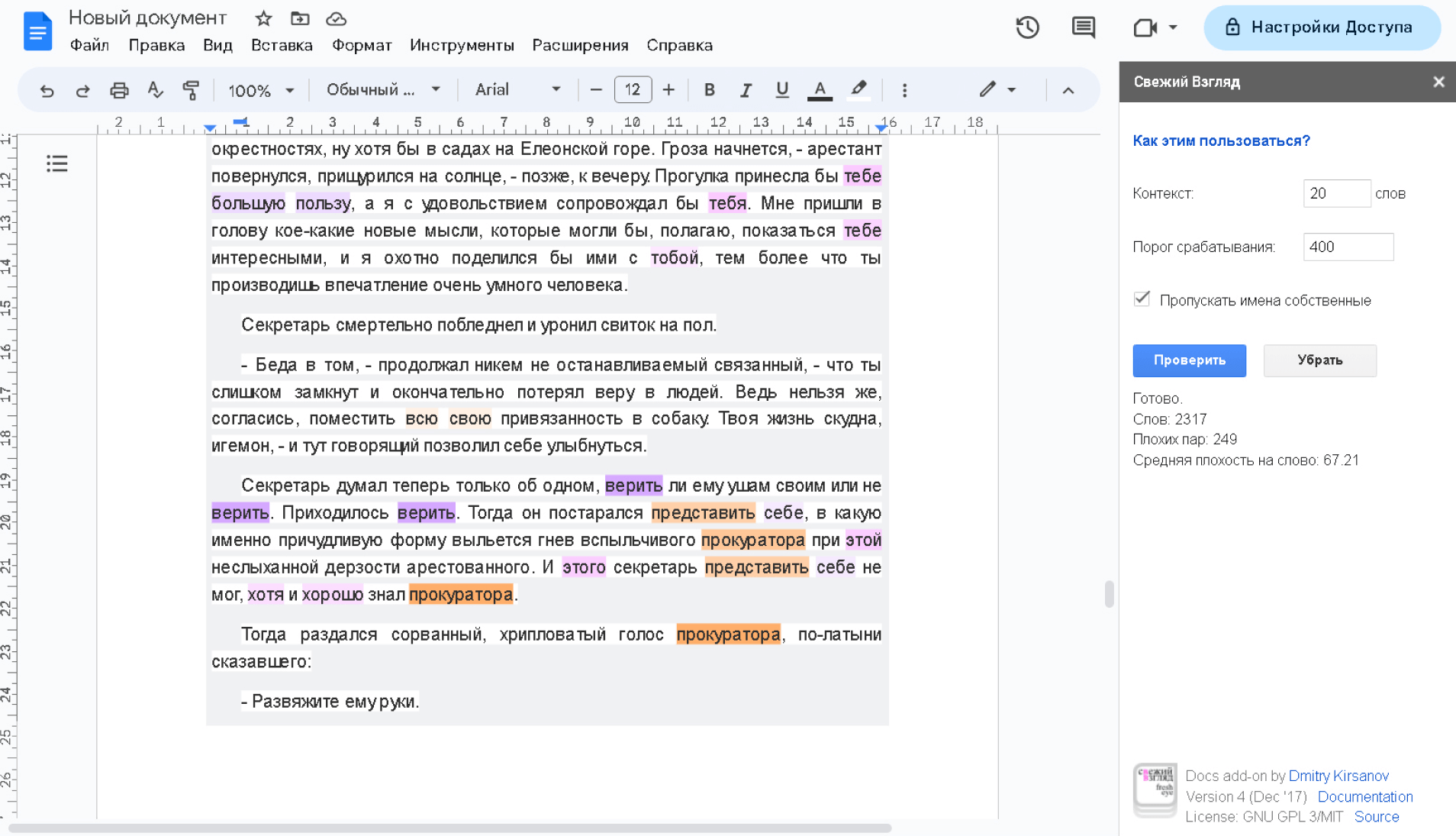Select the paint format roller tool

(191, 91)
